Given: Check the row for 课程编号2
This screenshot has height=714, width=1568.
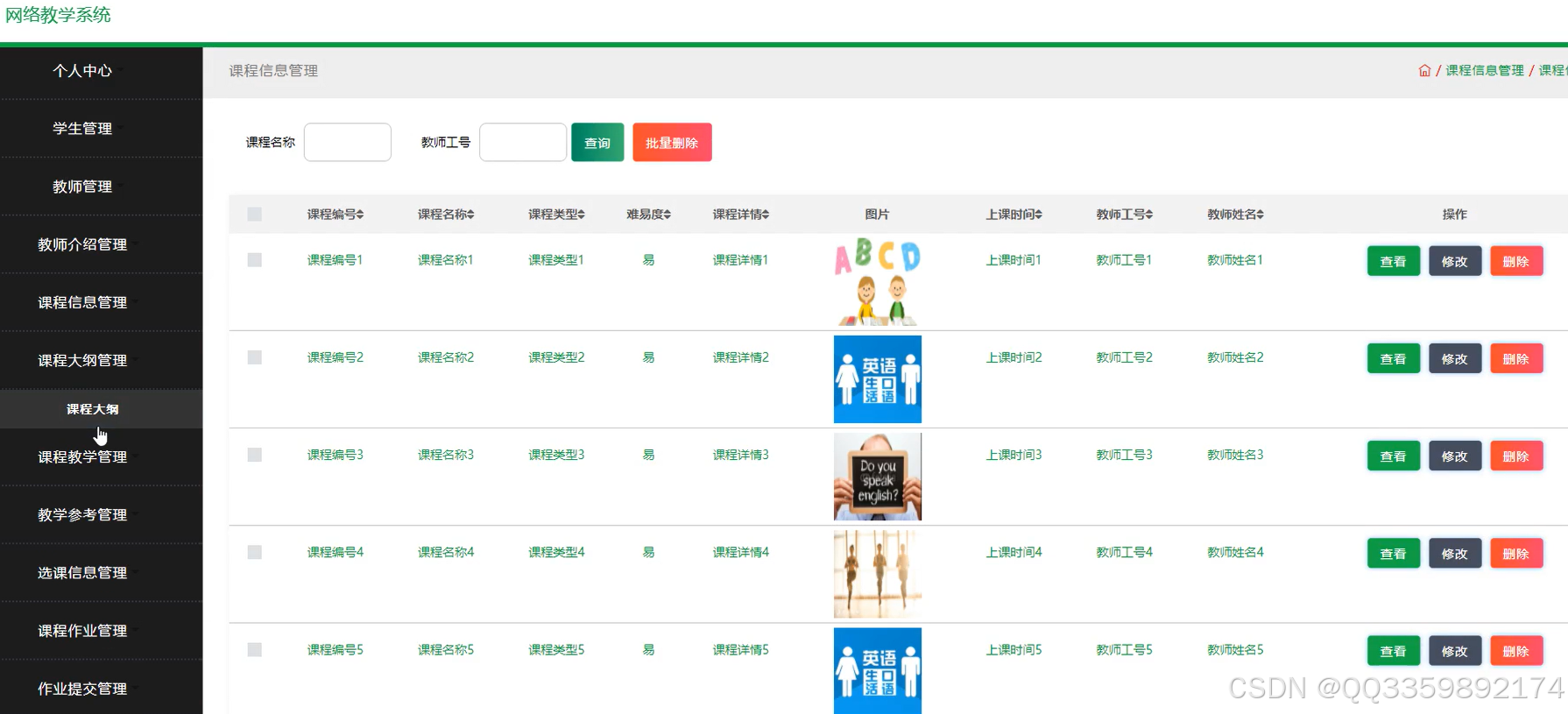Looking at the screenshot, I should [x=255, y=357].
